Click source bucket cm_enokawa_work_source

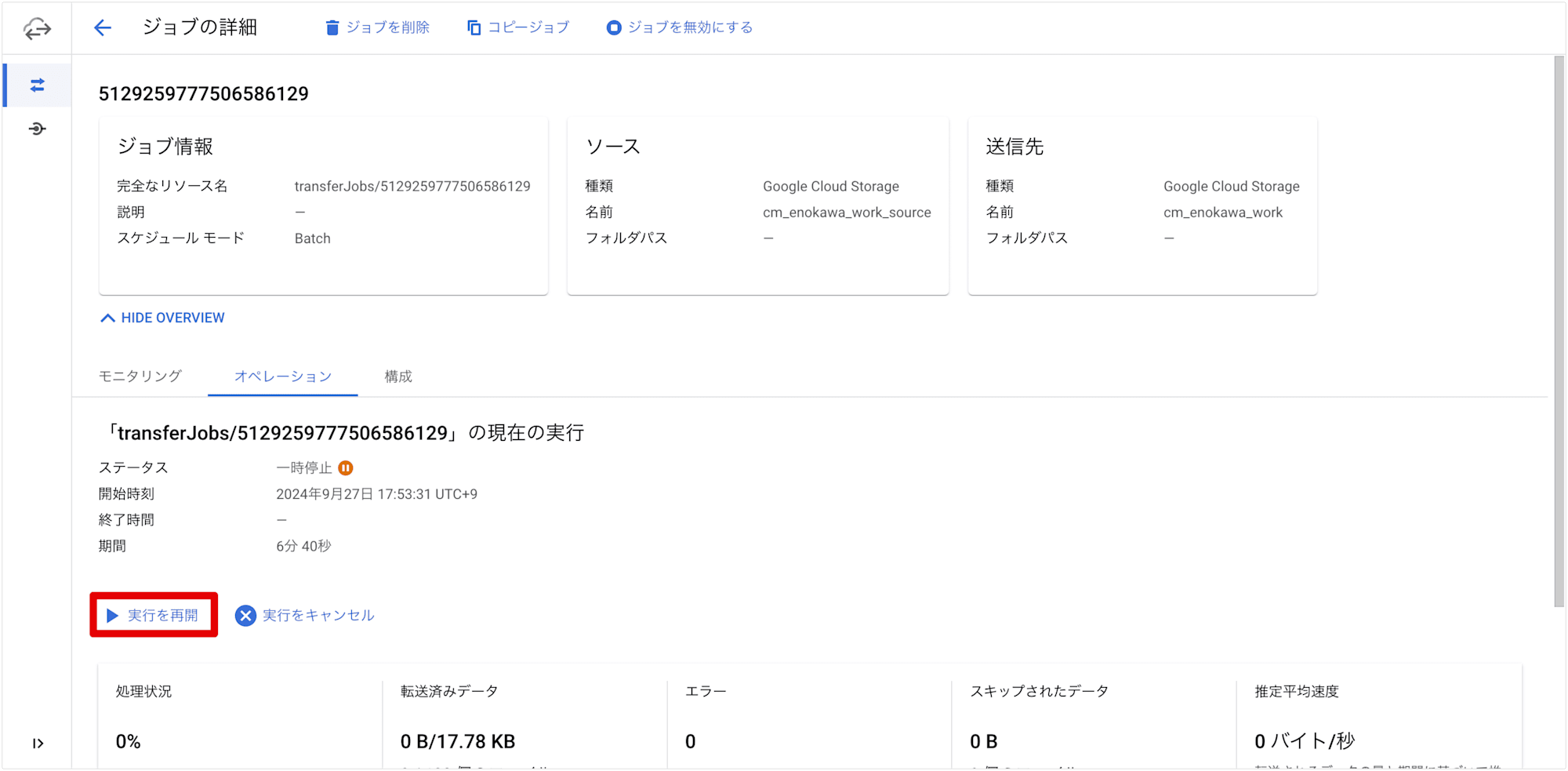847,213
